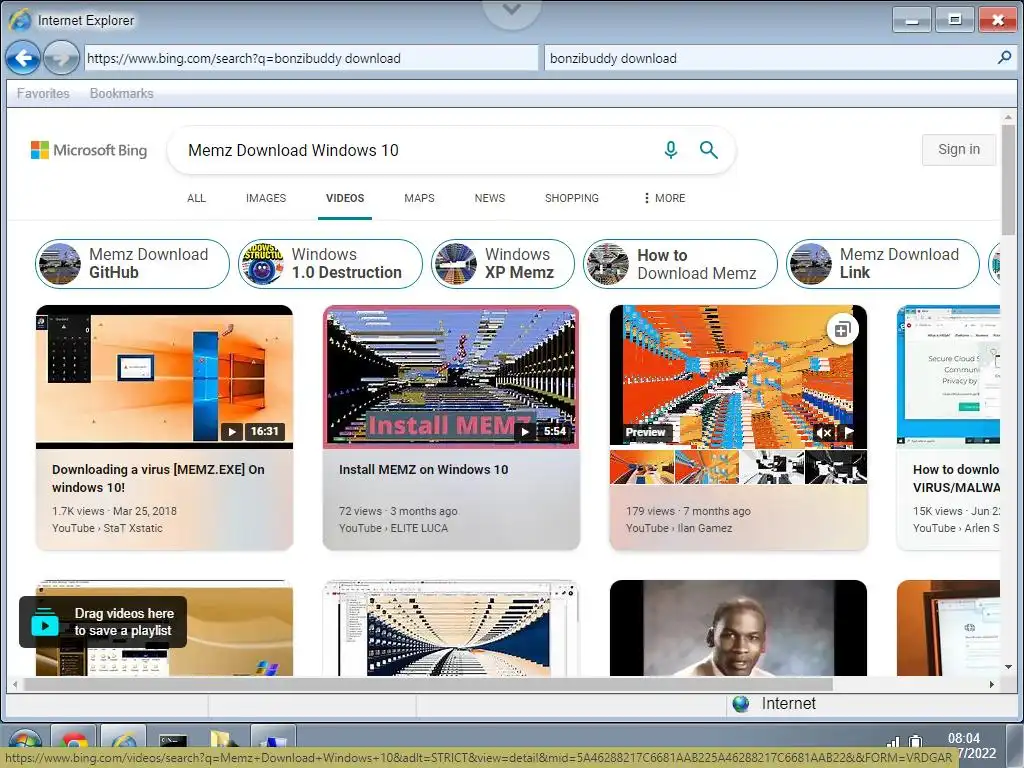
Task: Open the video thumbnail showing a man's face
Action: pyautogui.click(x=738, y=628)
